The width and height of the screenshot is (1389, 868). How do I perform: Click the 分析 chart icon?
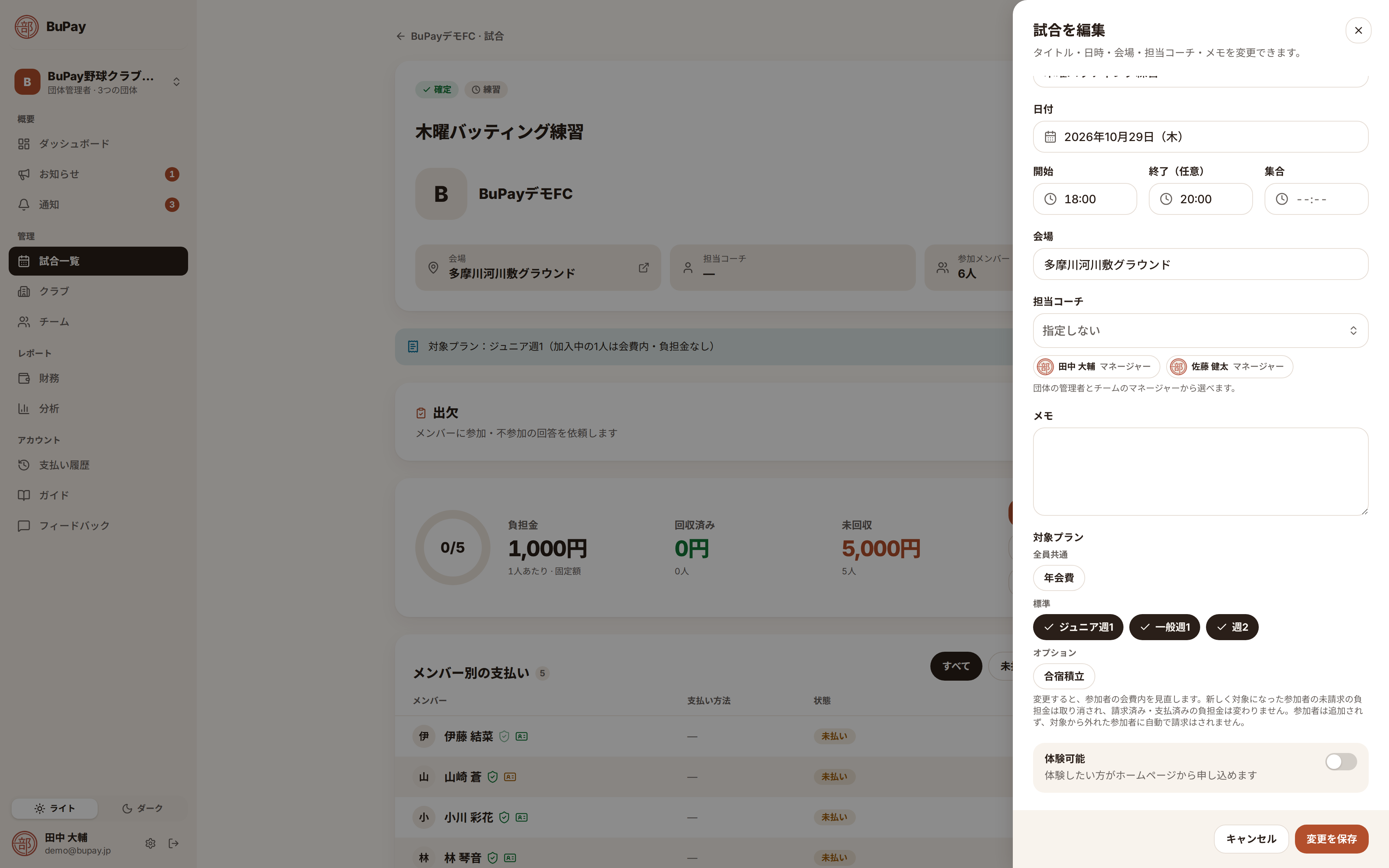pyautogui.click(x=24, y=409)
